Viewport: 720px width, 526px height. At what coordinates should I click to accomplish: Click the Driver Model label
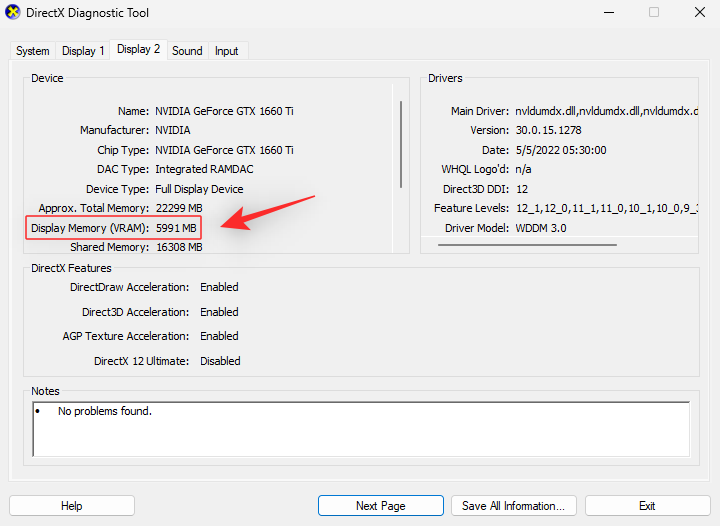tap(477, 228)
